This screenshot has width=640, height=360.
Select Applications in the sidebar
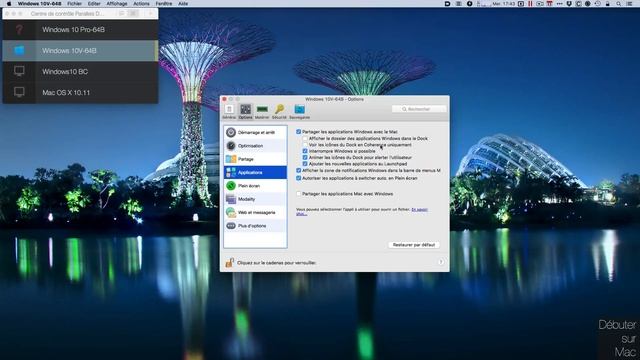(x=256, y=172)
